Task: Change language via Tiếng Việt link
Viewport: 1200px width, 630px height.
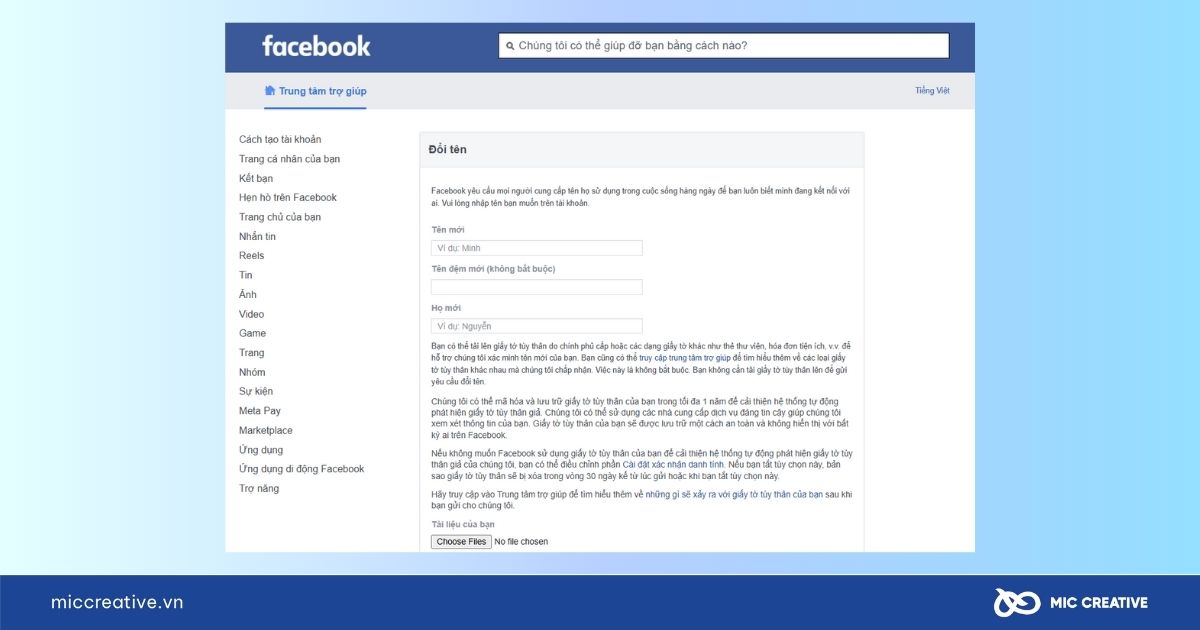Action: pos(932,91)
